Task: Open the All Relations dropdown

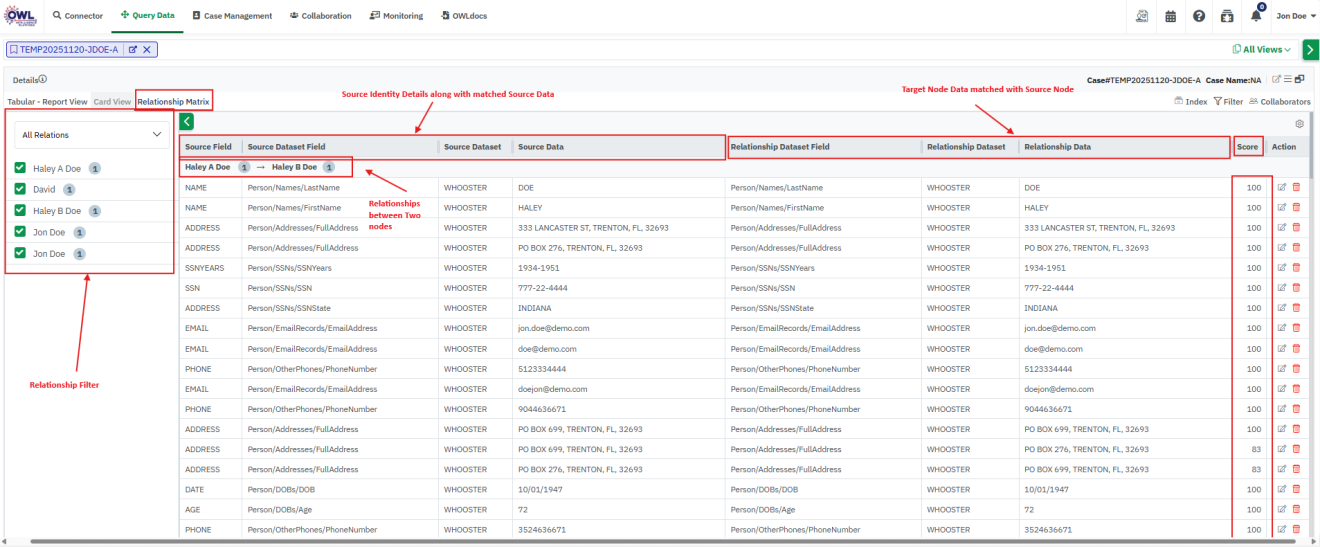Action: point(91,134)
